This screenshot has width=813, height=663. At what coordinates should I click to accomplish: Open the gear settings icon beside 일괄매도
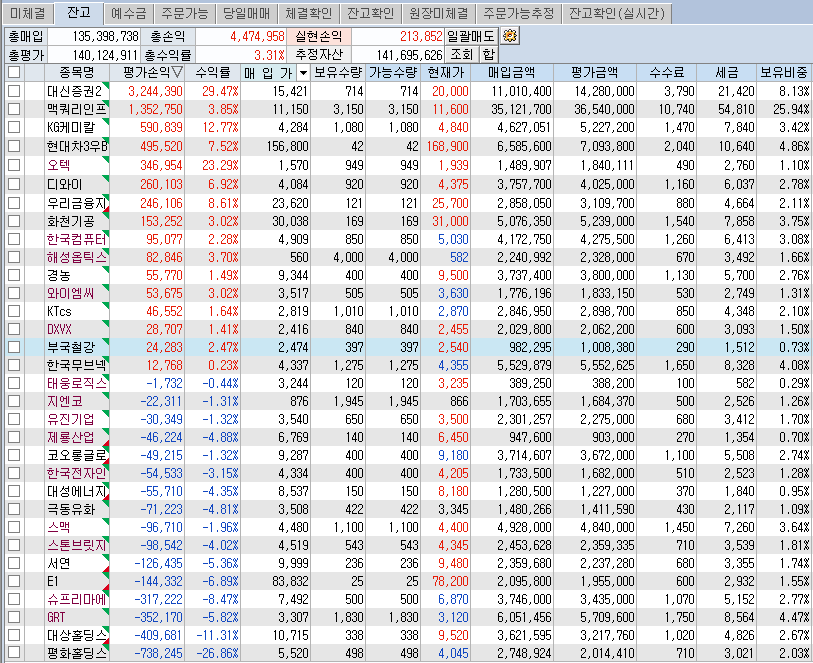510,36
